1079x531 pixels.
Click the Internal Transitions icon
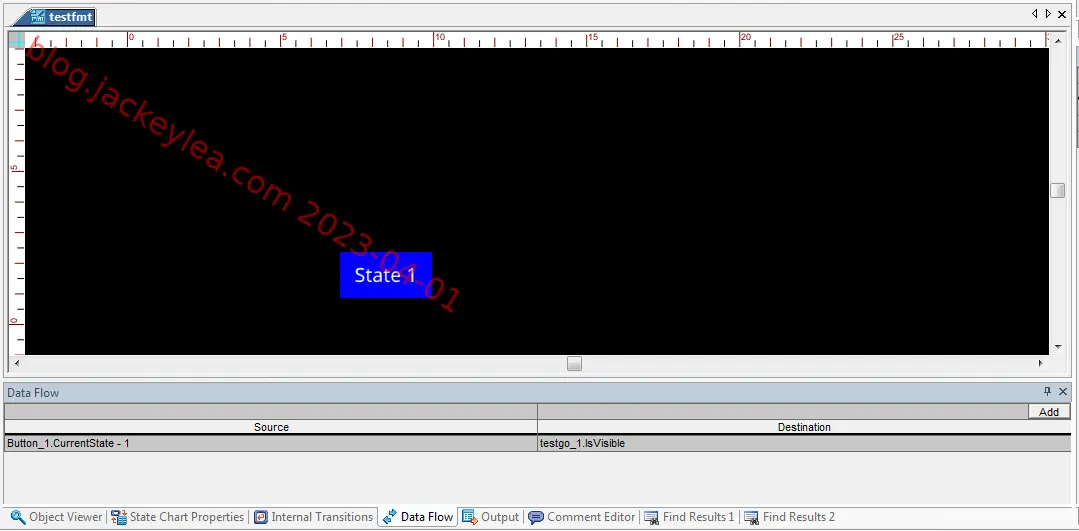tap(261, 517)
